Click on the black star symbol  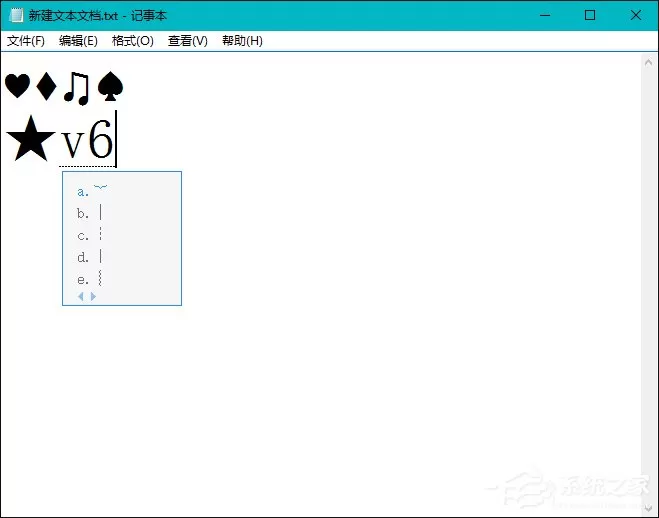[31, 139]
